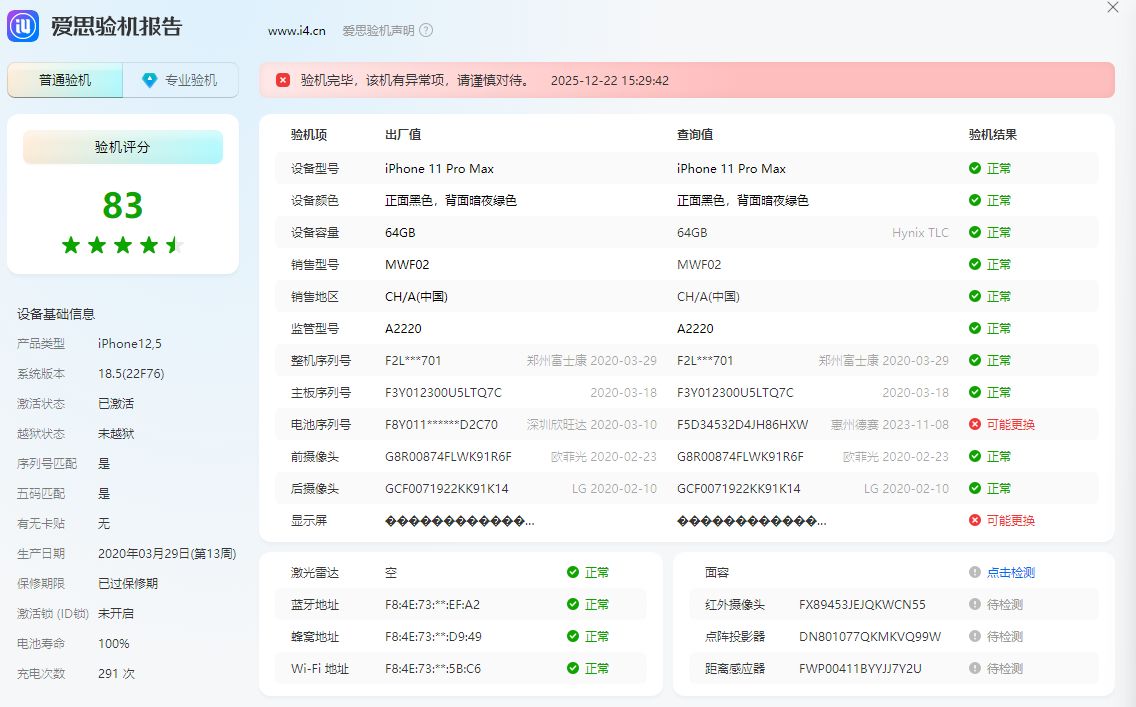Viewport: 1136px width, 707px height.
Task: Click the 验机评分 header button
Action: coord(122,147)
